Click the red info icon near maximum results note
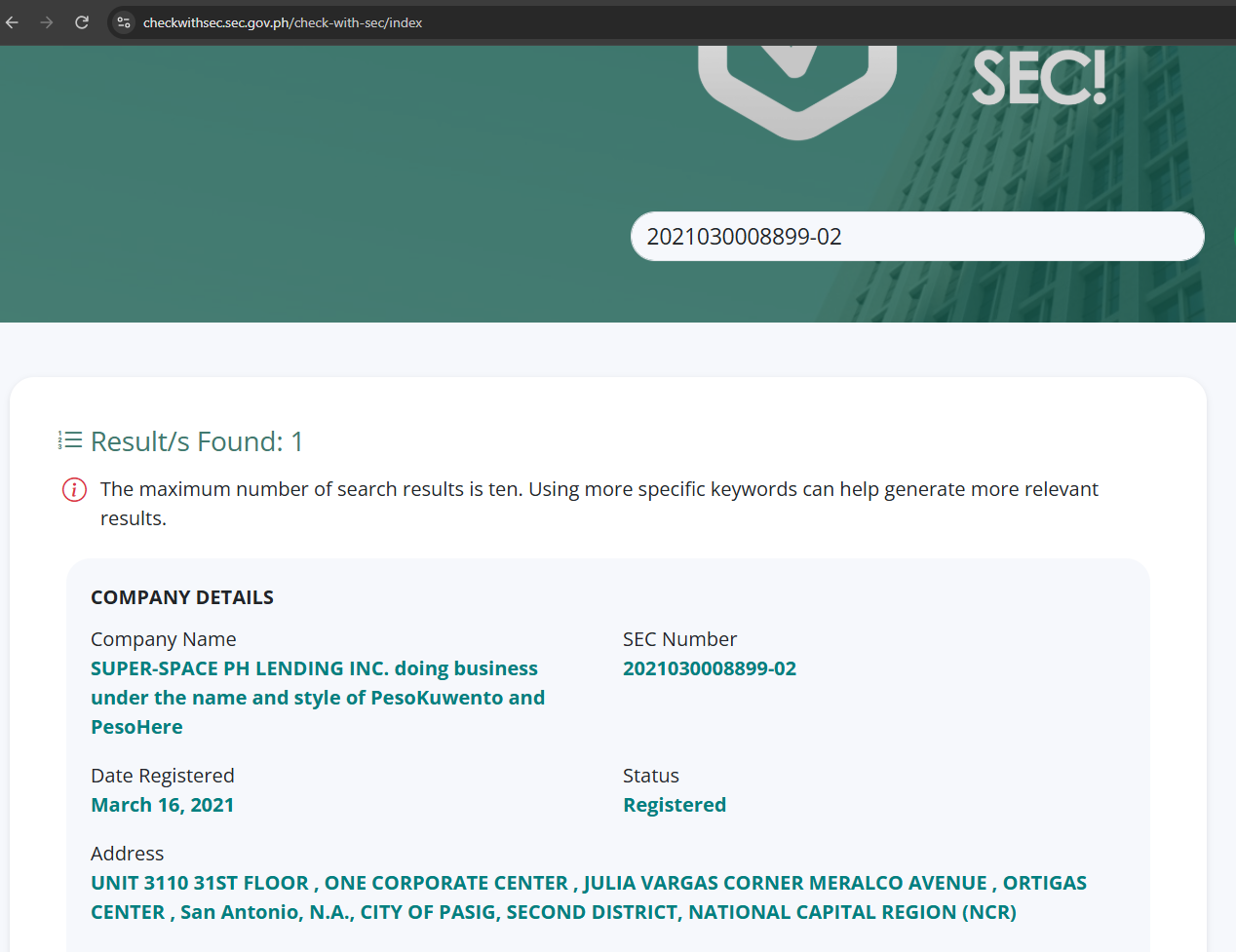Image resolution: width=1236 pixels, height=952 pixels. point(74,489)
